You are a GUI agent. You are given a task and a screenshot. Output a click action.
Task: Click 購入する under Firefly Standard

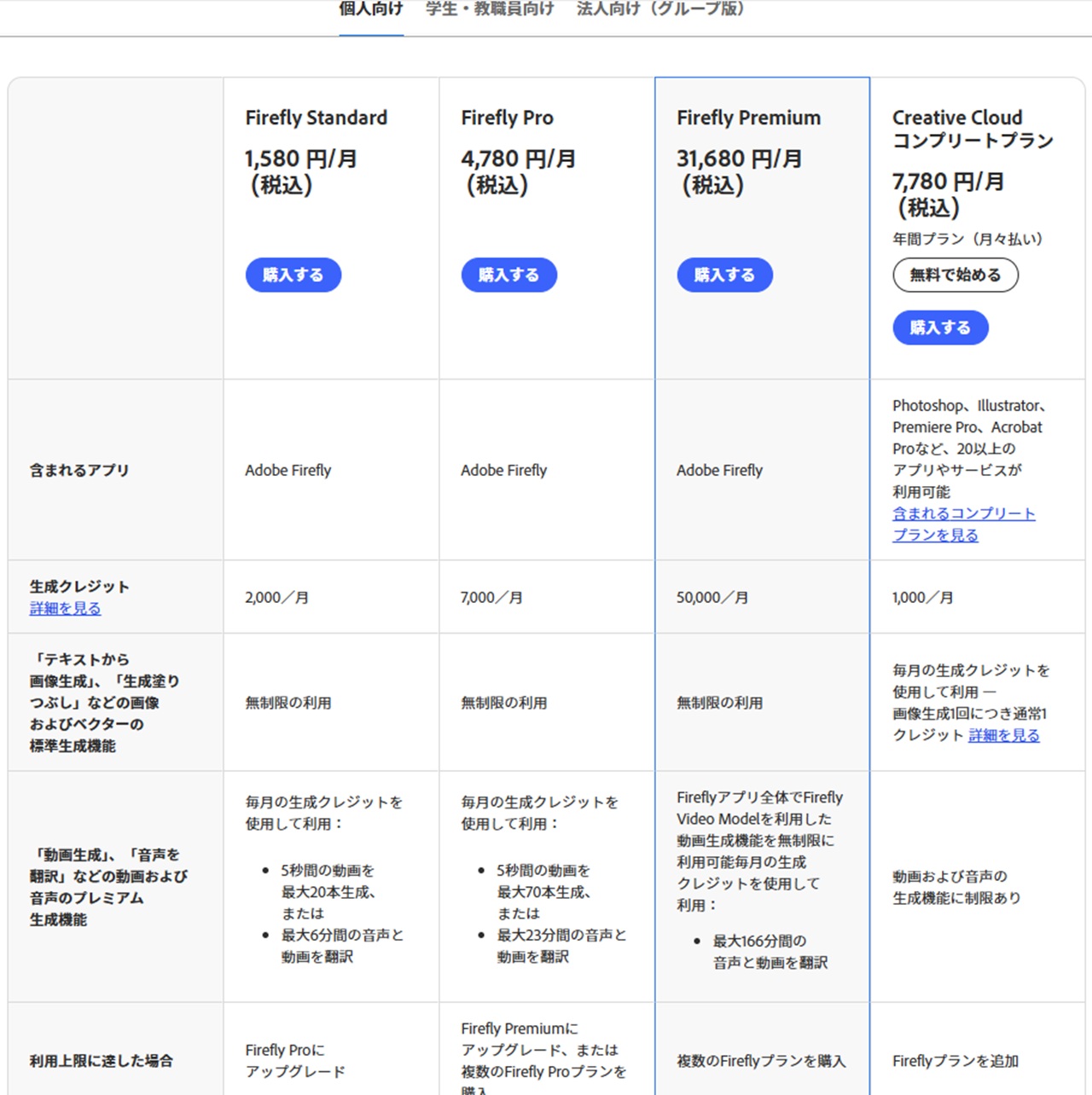pos(293,275)
